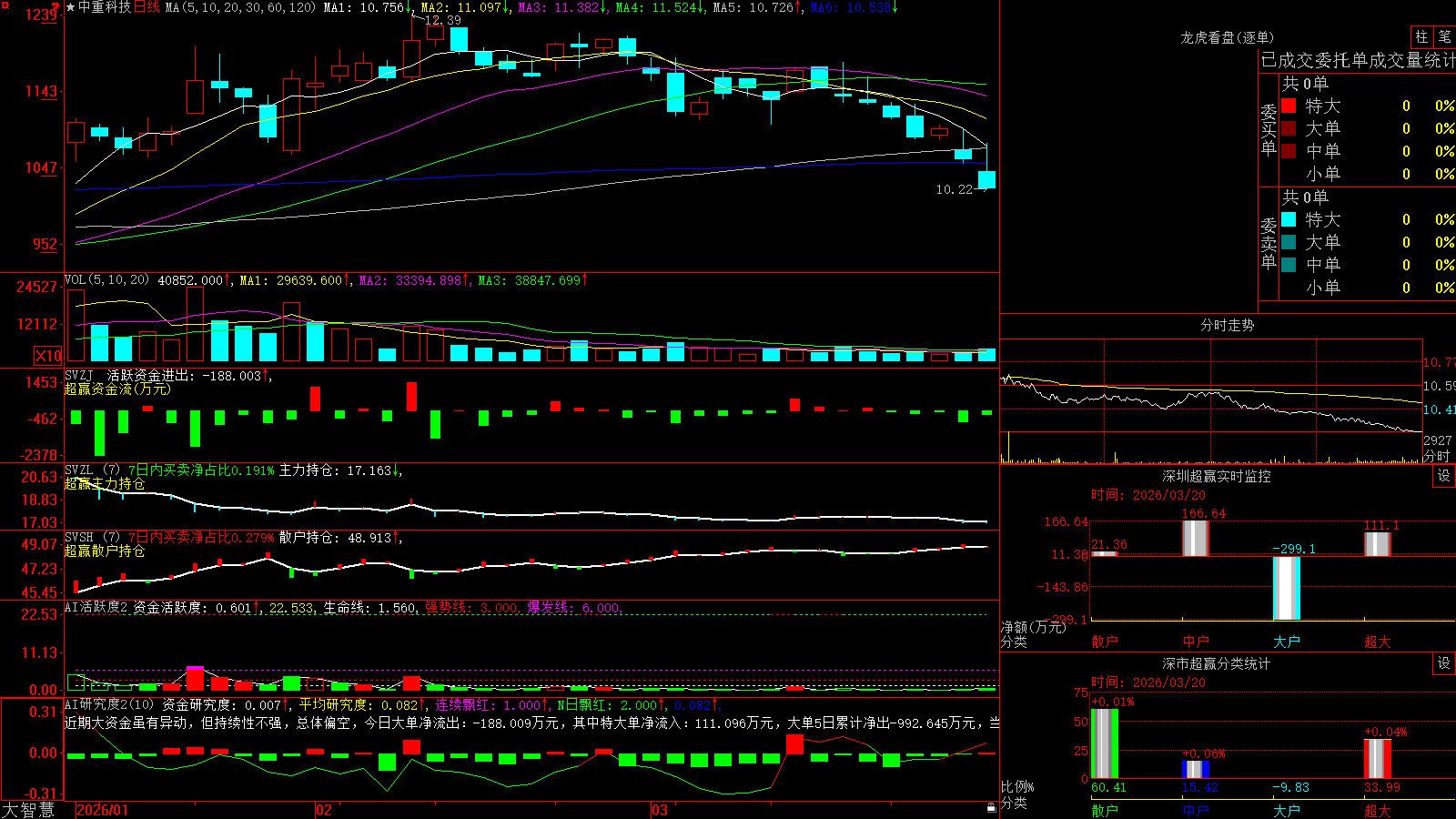Click the 龙虎看盘(逐单) panel title
Screen dimensions: 1456x819
[x=1228, y=37]
